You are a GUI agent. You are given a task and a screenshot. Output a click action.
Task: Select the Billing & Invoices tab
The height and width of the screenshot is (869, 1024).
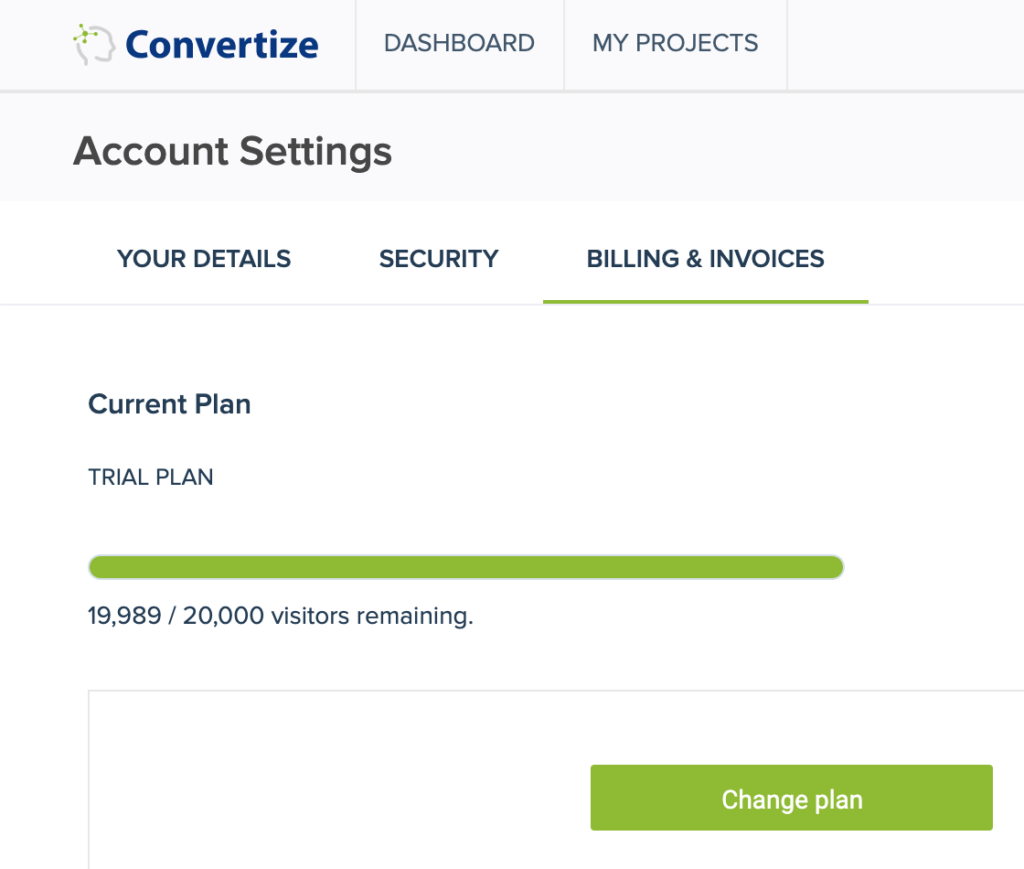click(705, 258)
